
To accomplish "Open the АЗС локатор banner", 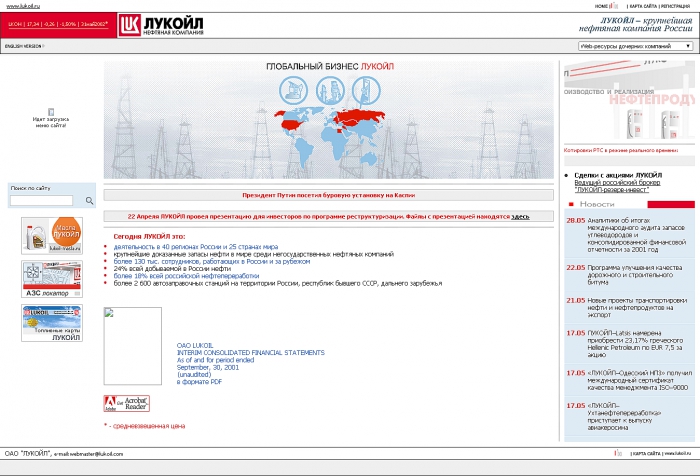I will [52, 280].
